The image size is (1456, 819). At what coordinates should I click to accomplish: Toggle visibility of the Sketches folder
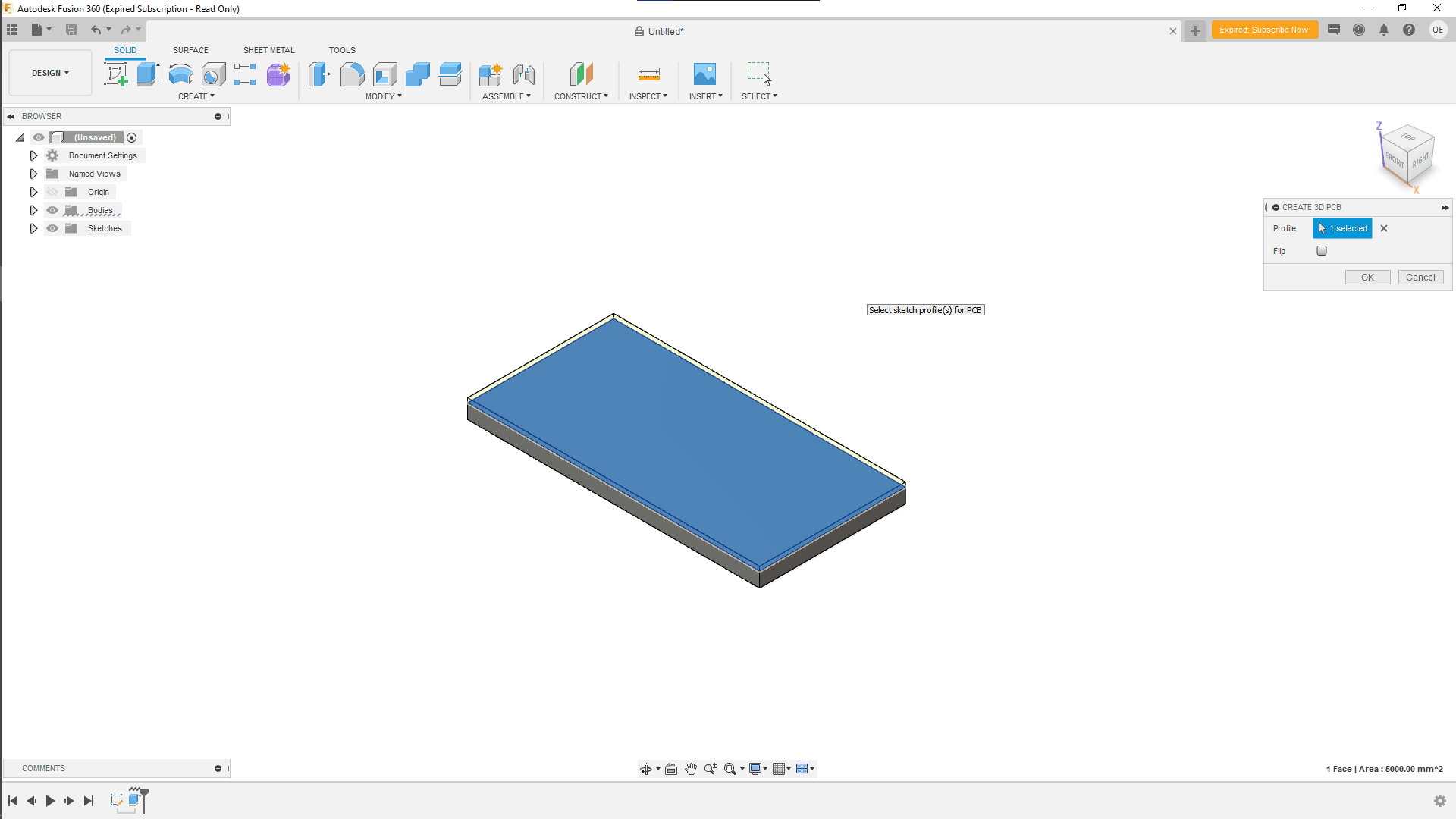52,228
